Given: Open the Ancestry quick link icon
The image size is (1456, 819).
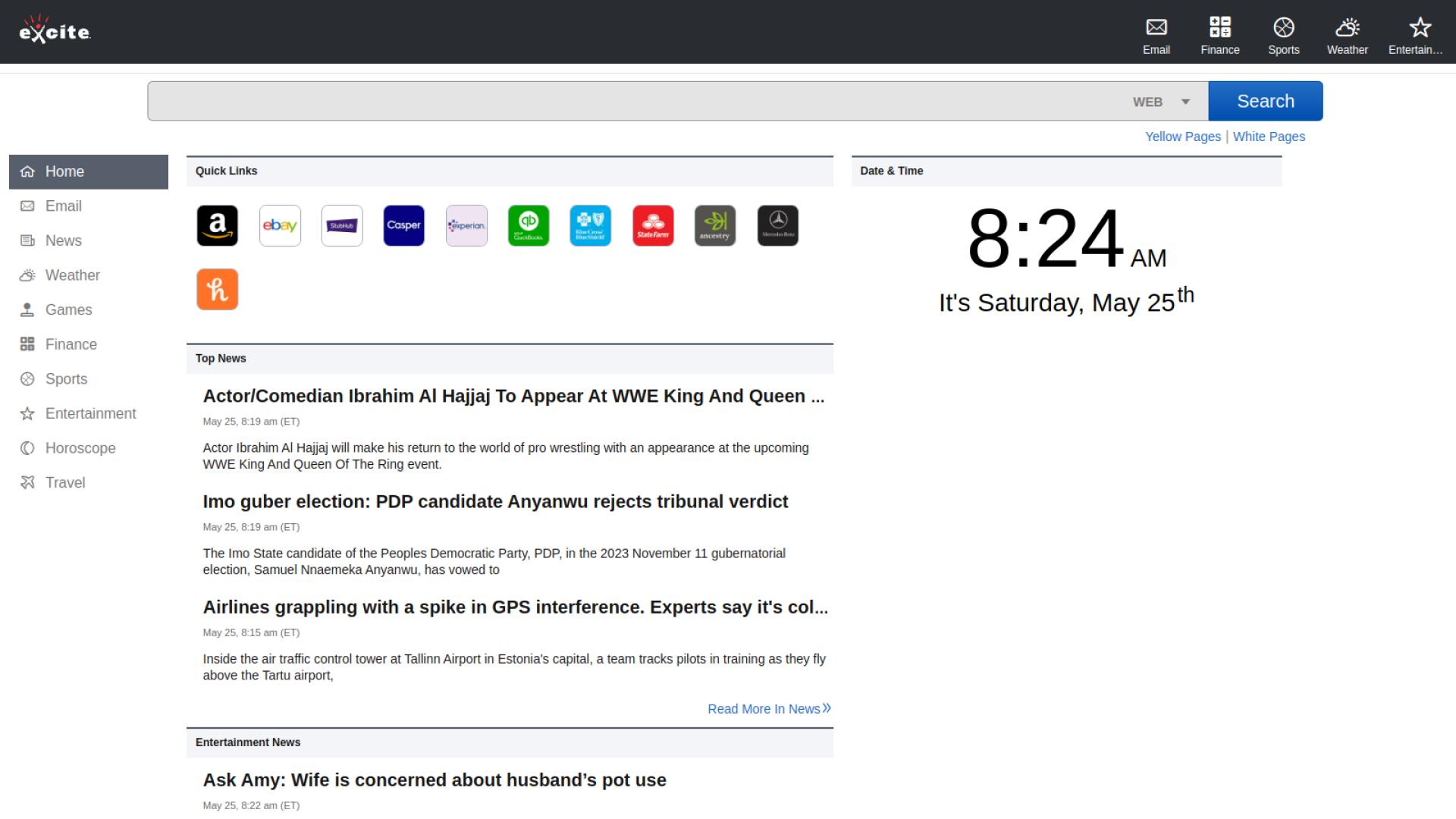Looking at the screenshot, I should 715,225.
